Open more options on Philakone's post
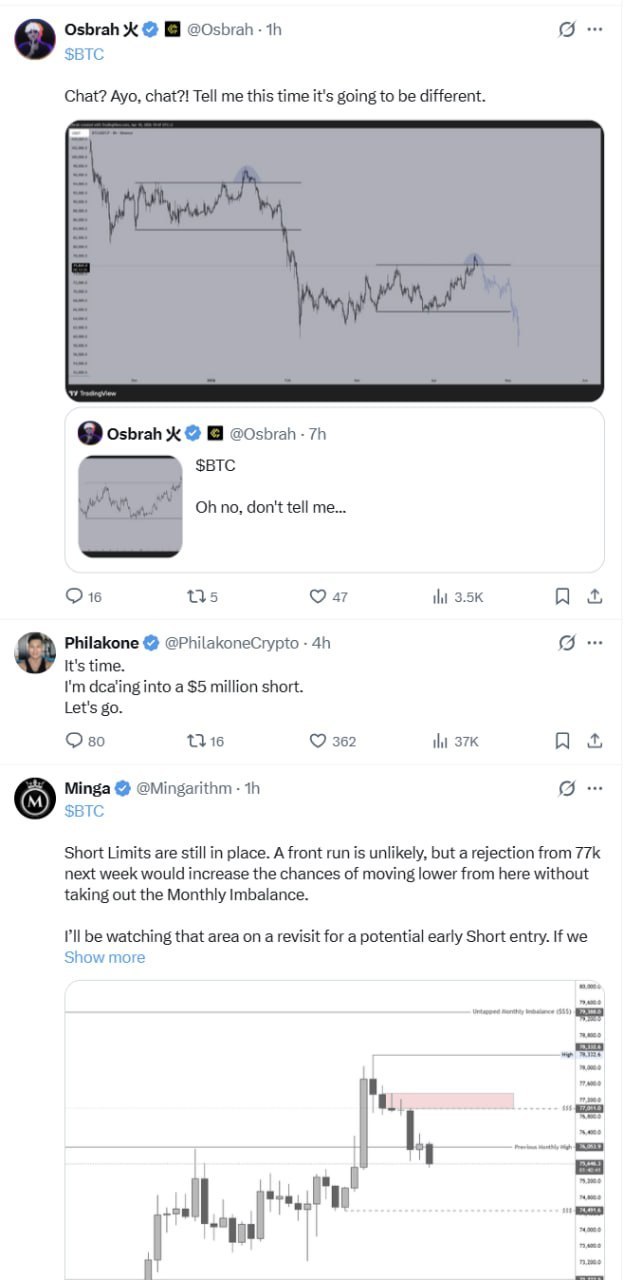624x1280 pixels. click(595, 643)
